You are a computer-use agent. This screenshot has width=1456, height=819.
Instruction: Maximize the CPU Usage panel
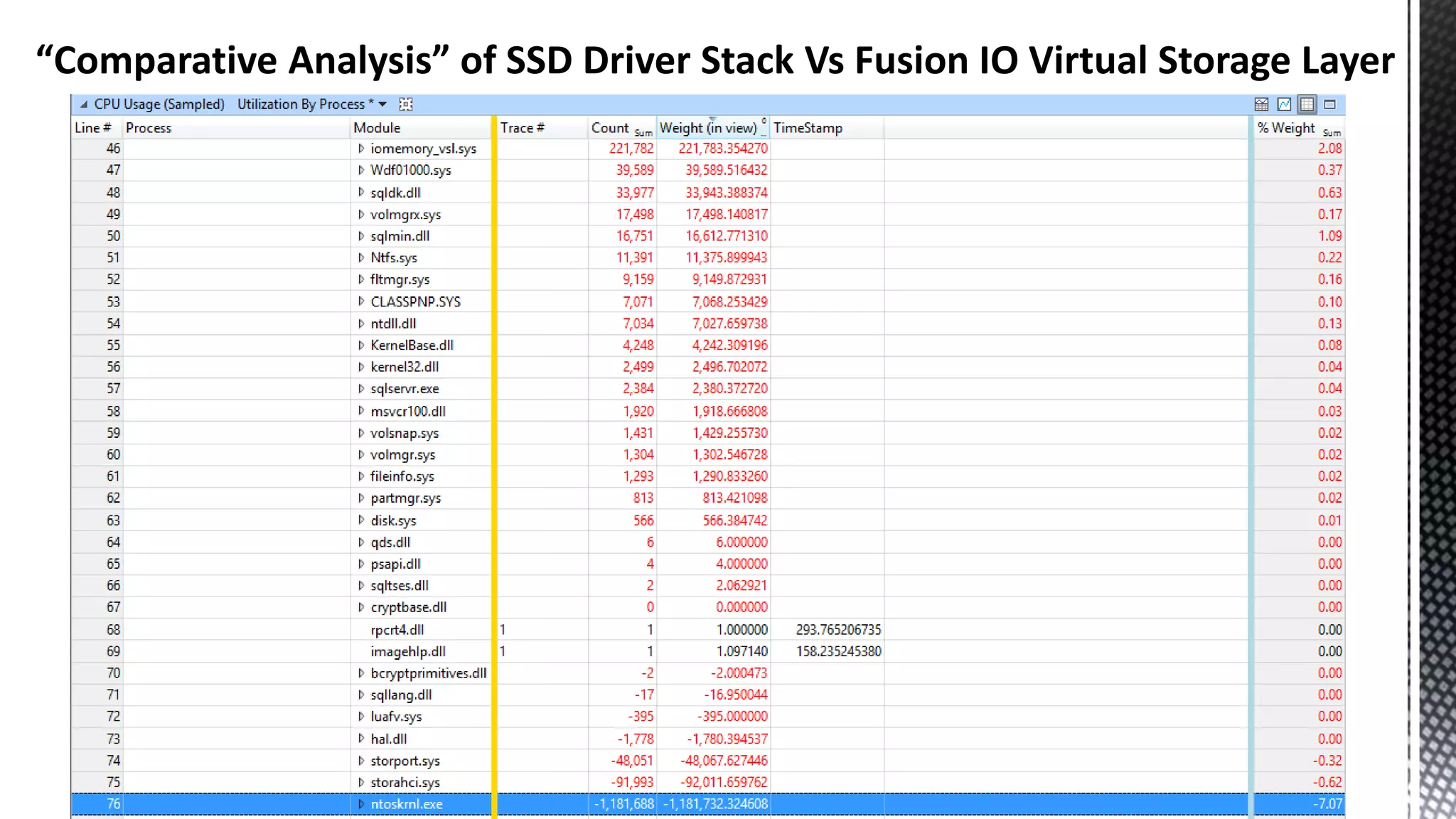click(1330, 105)
